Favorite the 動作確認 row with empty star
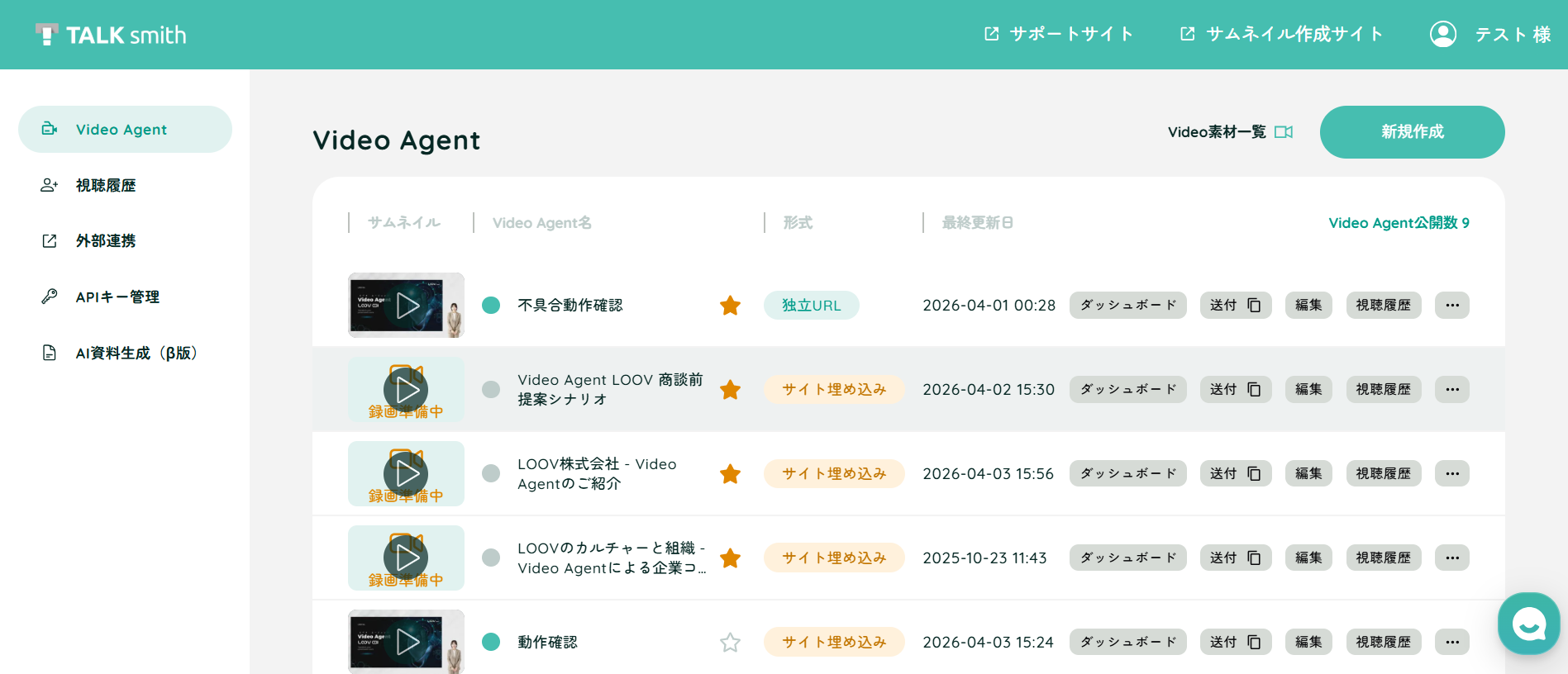 (x=730, y=643)
